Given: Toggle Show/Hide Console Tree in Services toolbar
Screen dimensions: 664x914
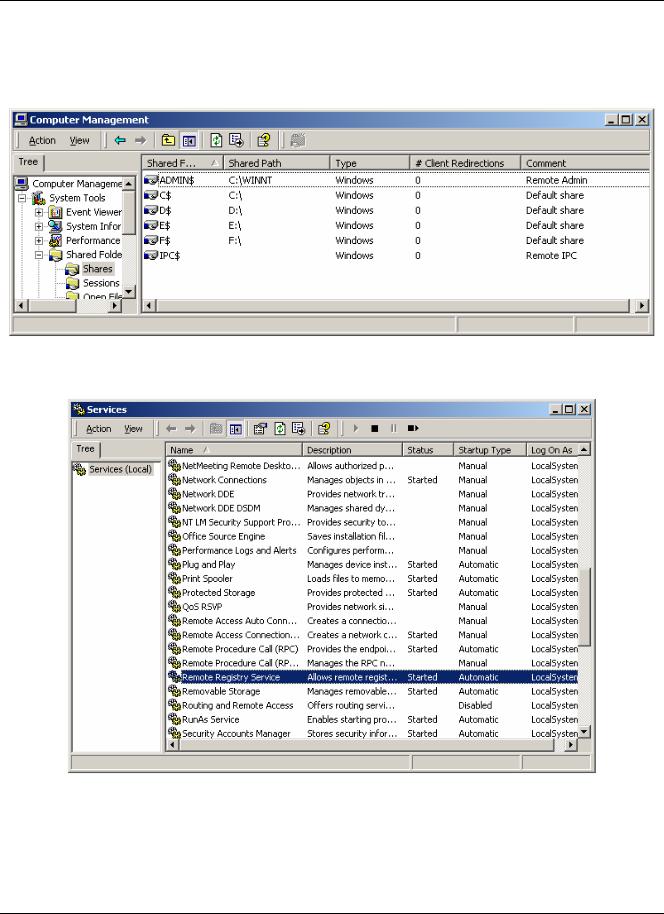Looking at the screenshot, I should pyautogui.click(x=236, y=428).
